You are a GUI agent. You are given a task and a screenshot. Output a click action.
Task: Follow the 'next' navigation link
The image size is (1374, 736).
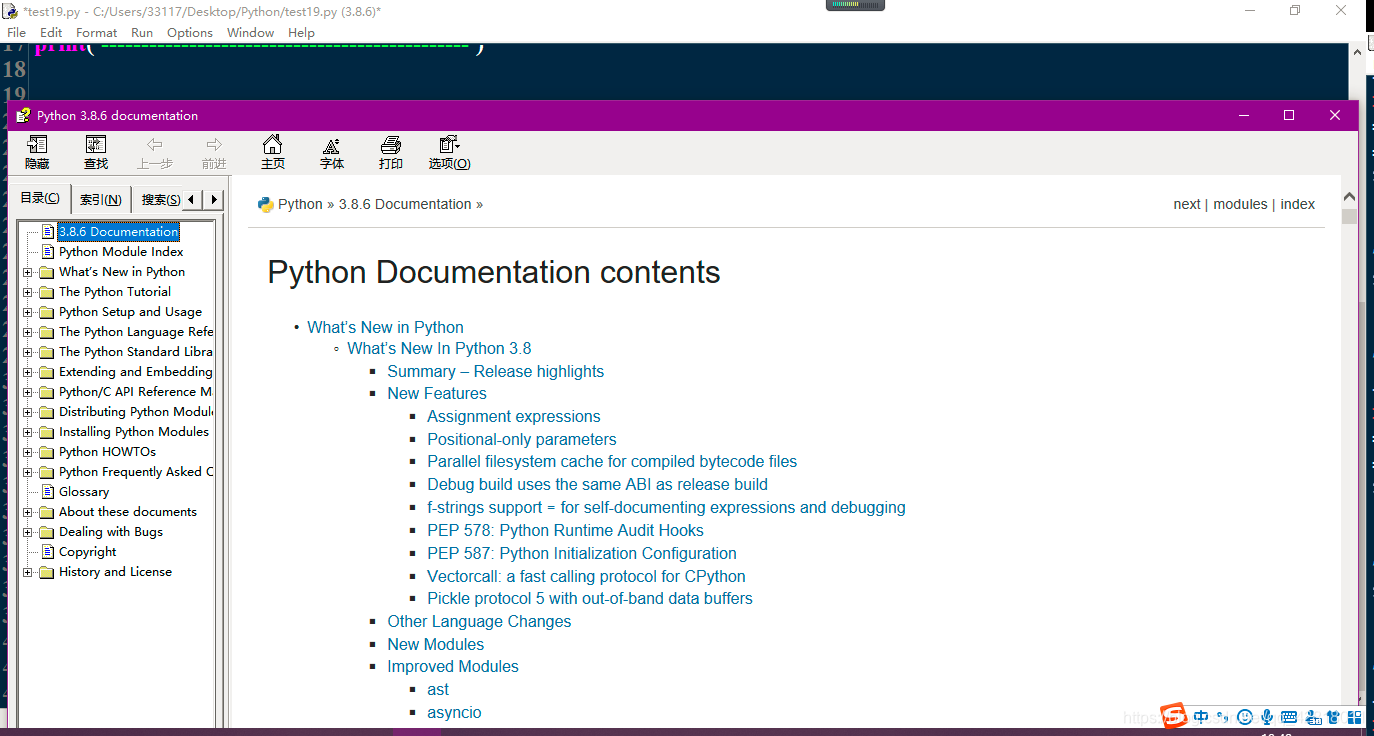[1187, 204]
